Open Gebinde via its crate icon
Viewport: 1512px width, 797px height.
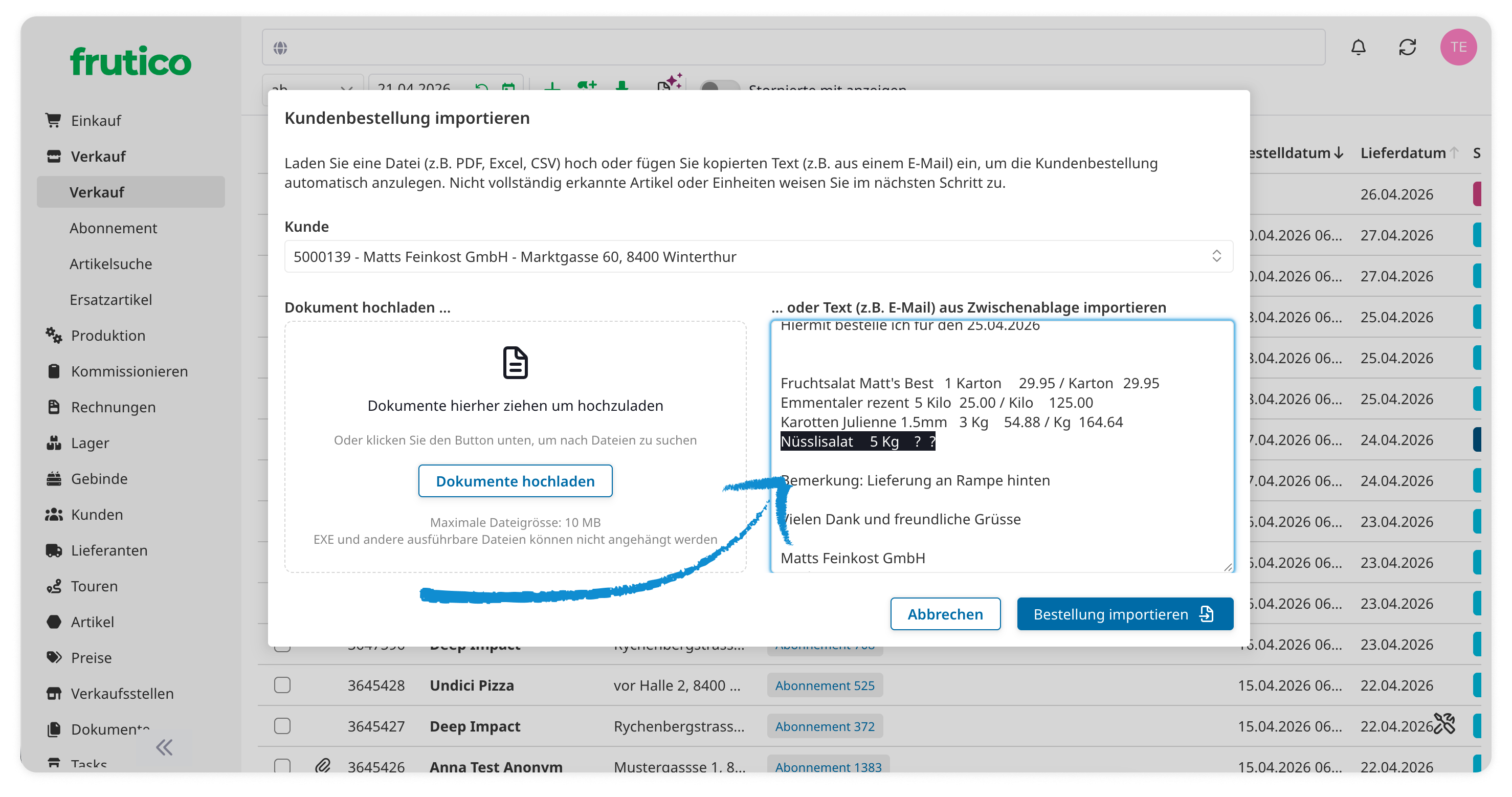tap(53, 478)
